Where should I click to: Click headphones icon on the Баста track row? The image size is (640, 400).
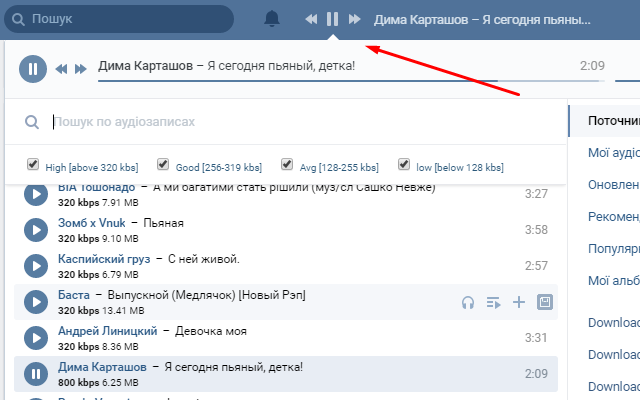click(467, 302)
